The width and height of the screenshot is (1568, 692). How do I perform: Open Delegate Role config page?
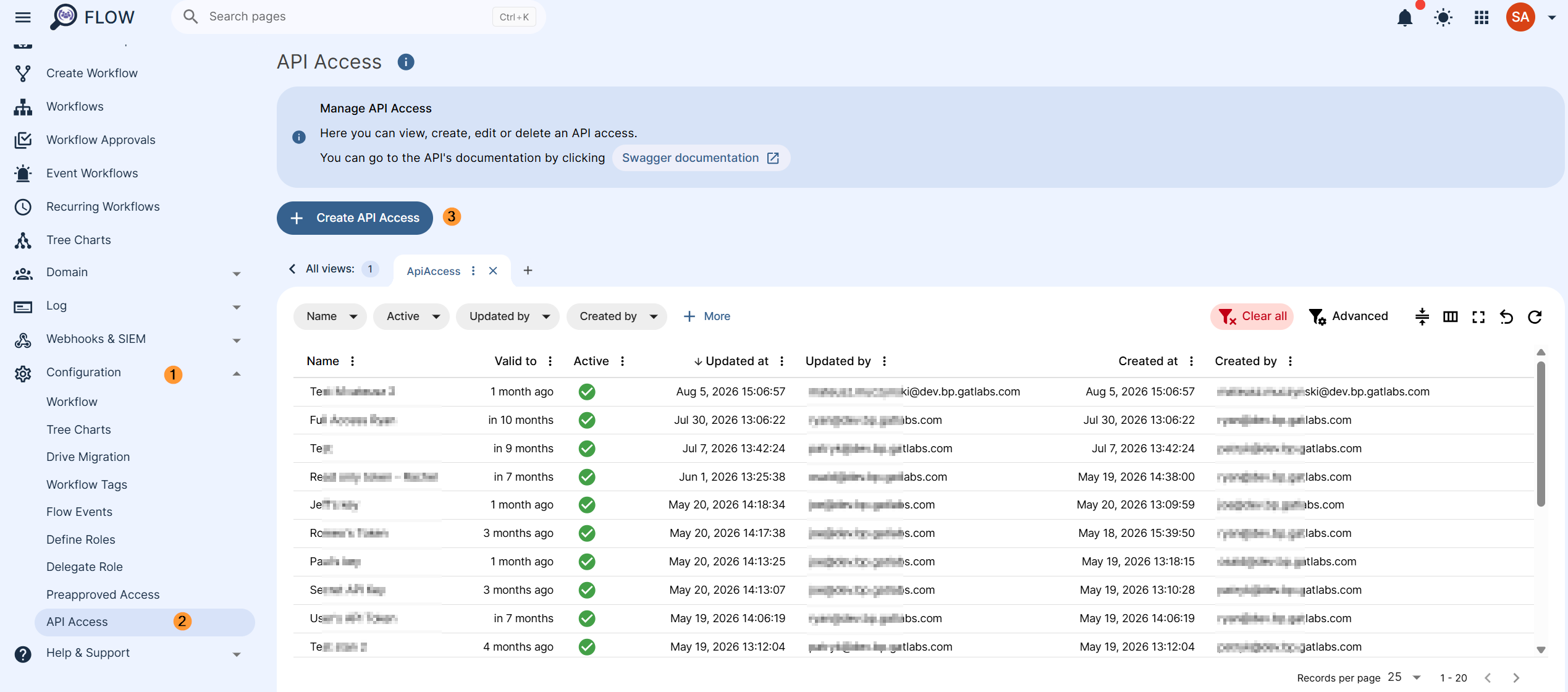[84, 567]
